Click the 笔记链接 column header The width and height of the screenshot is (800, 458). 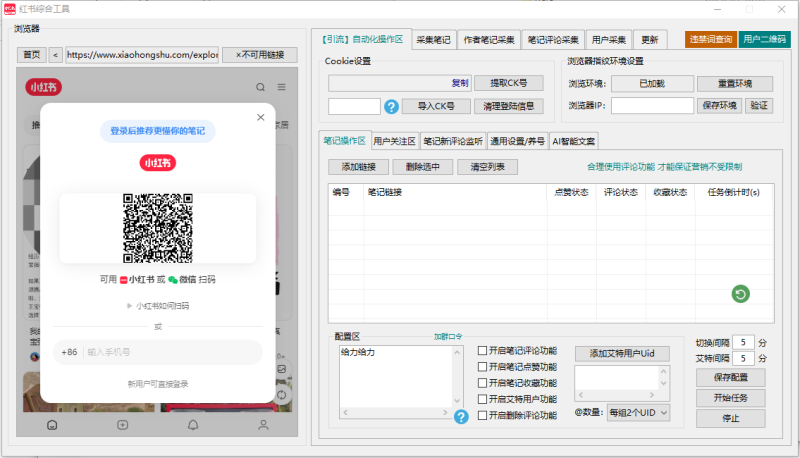click(x=455, y=192)
